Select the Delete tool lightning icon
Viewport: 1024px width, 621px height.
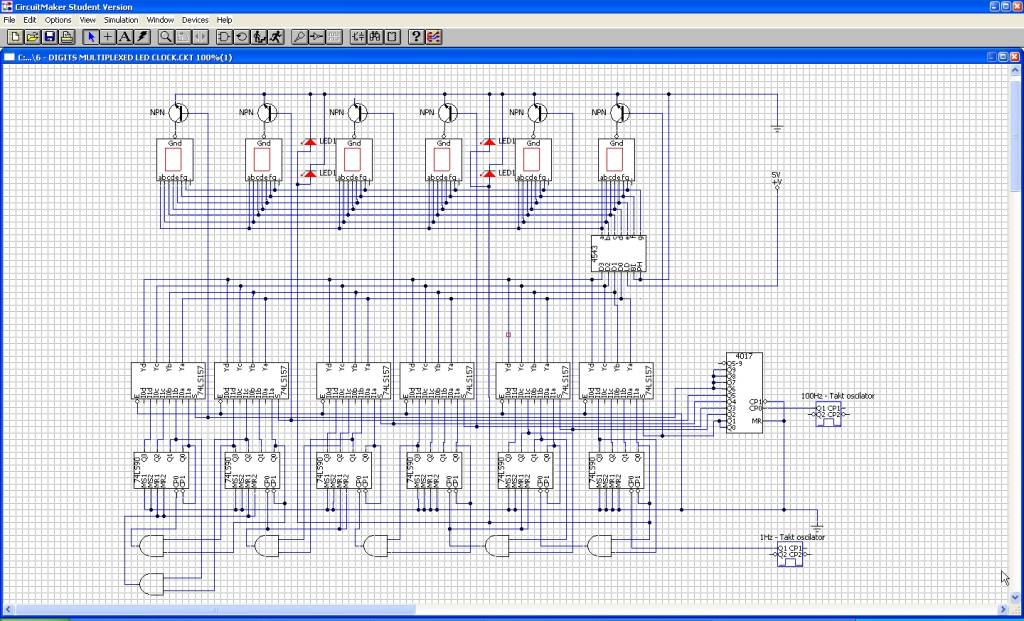coord(142,37)
